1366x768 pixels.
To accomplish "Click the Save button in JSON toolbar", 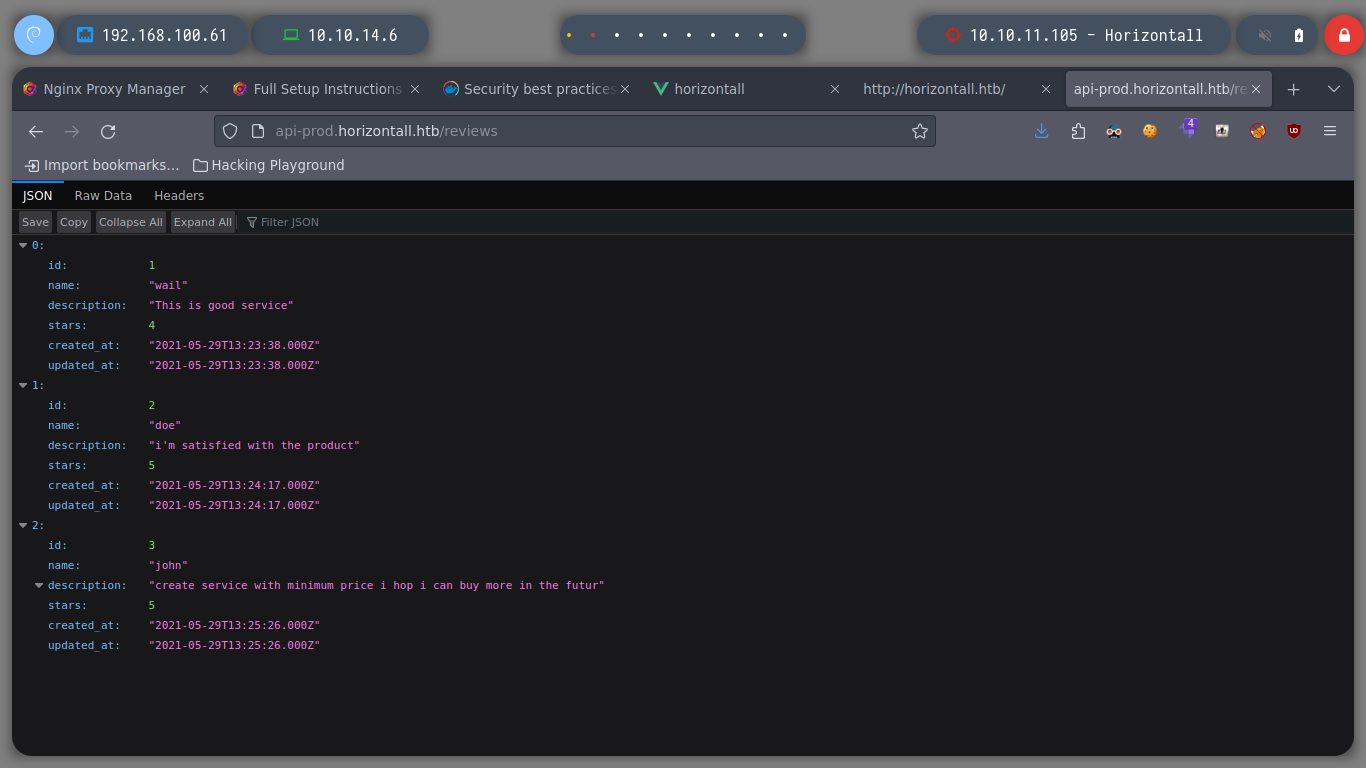I will coord(35,222).
